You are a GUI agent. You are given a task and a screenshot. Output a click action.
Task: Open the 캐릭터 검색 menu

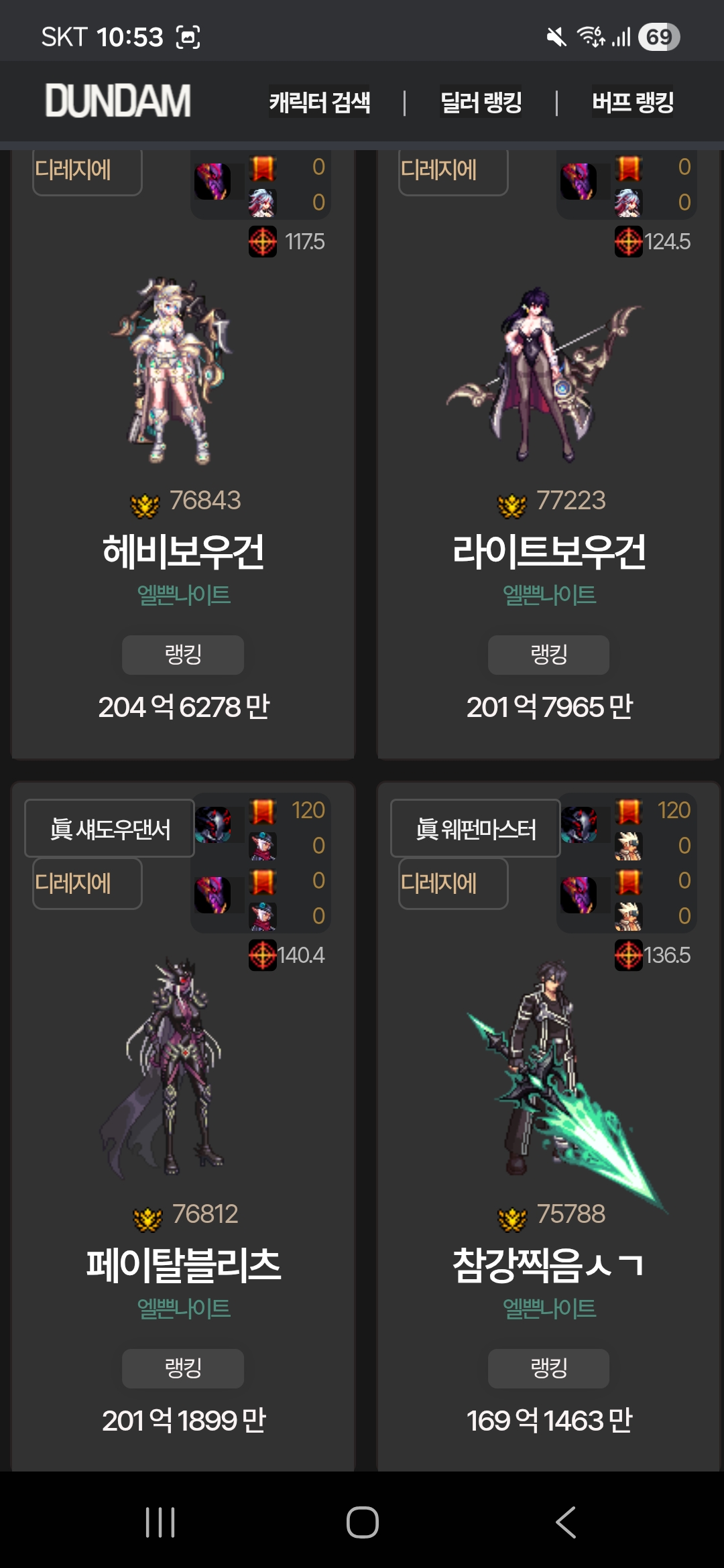(x=320, y=102)
